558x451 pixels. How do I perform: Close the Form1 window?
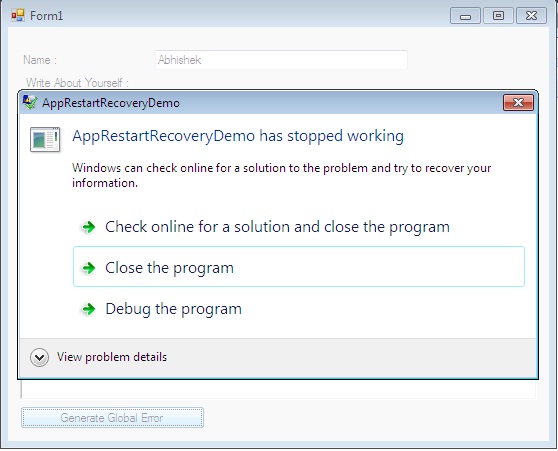click(531, 16)
